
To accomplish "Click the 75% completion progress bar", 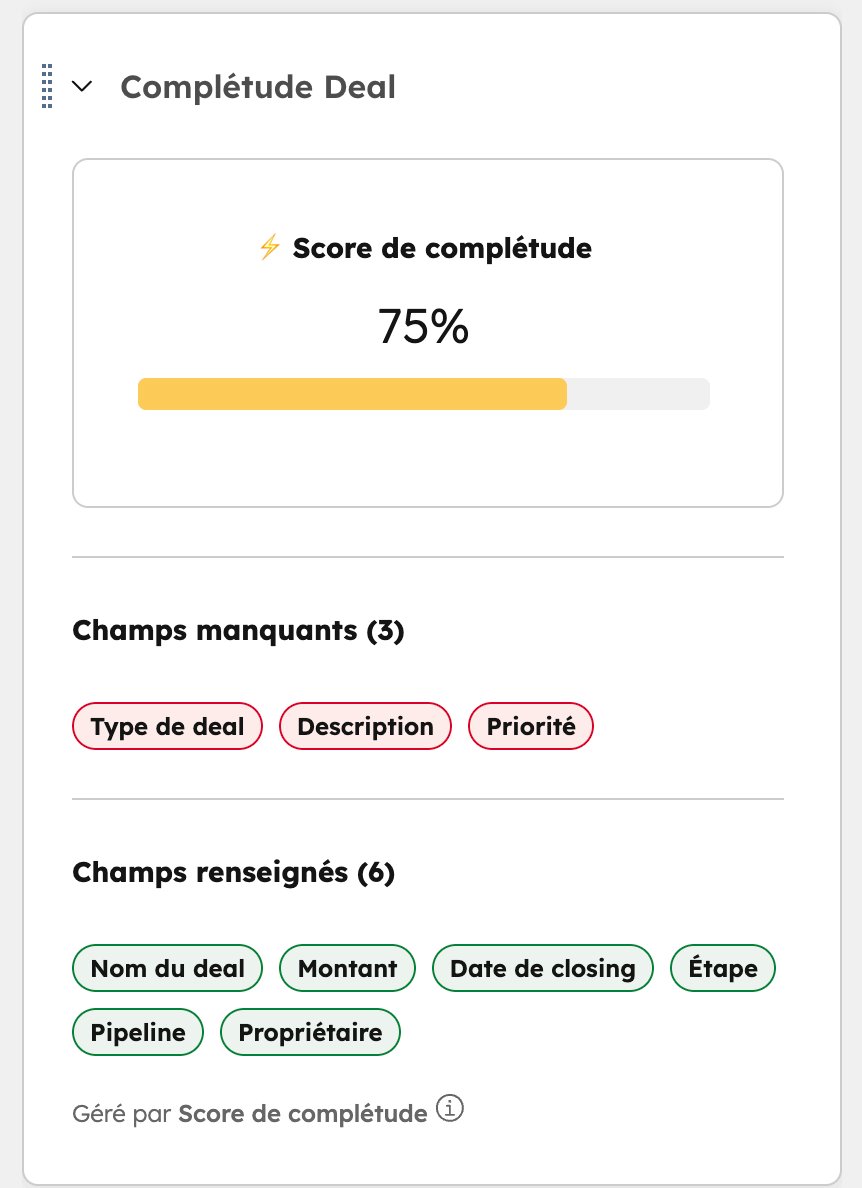I will click(423, 394).
